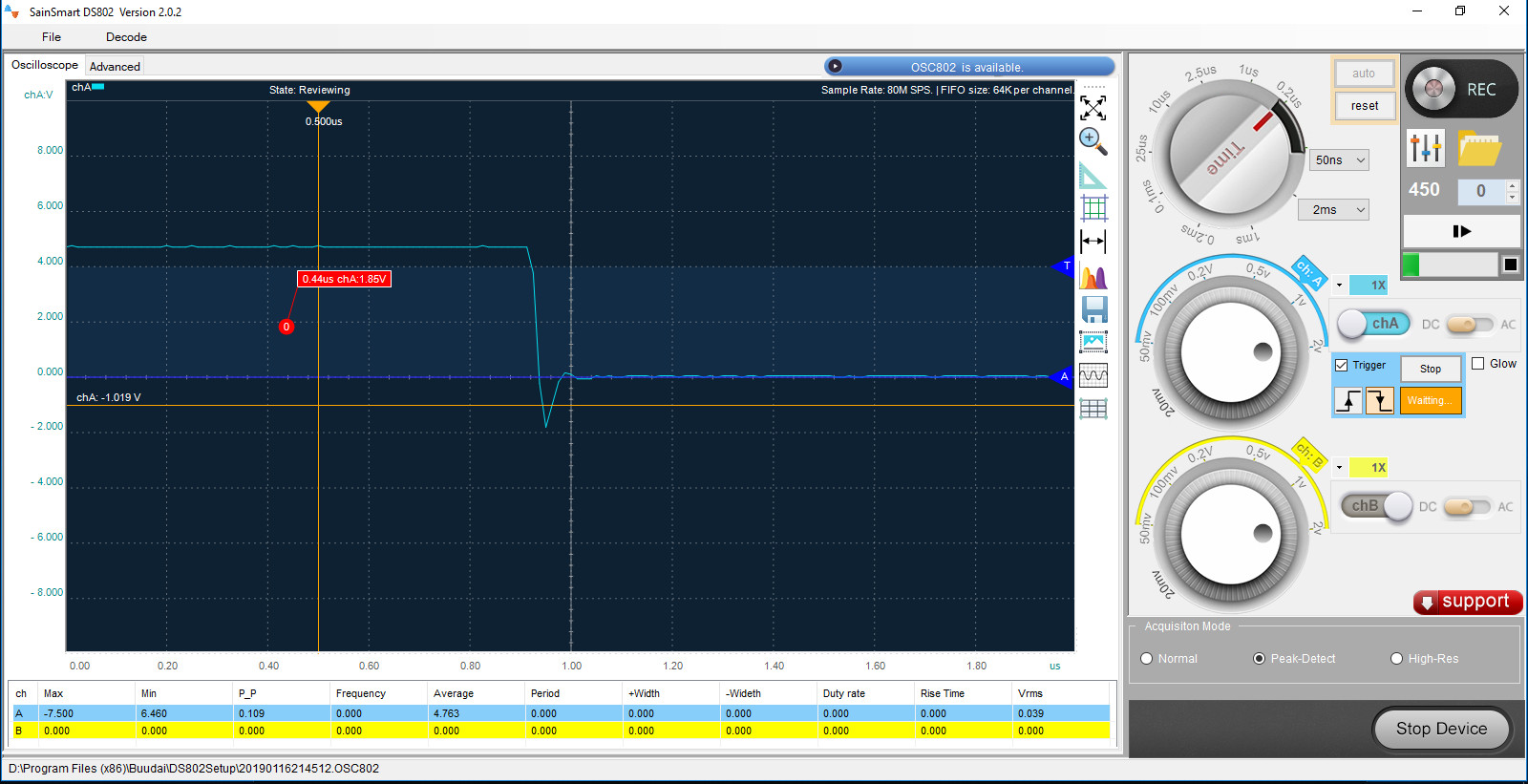Open the Decode menu
The image size is (1528, 784).
[126, 37]
